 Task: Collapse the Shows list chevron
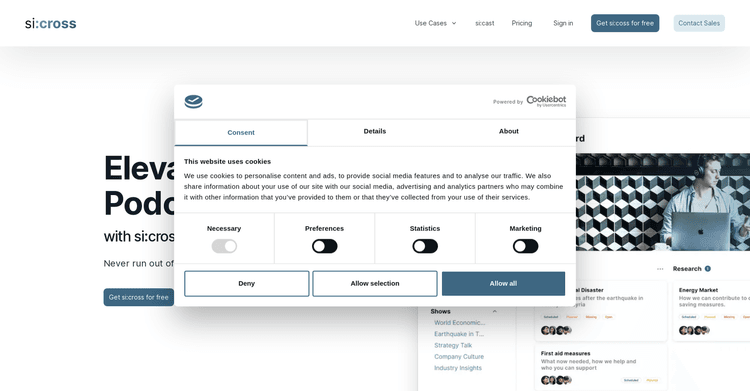click(x=495, y=312)
